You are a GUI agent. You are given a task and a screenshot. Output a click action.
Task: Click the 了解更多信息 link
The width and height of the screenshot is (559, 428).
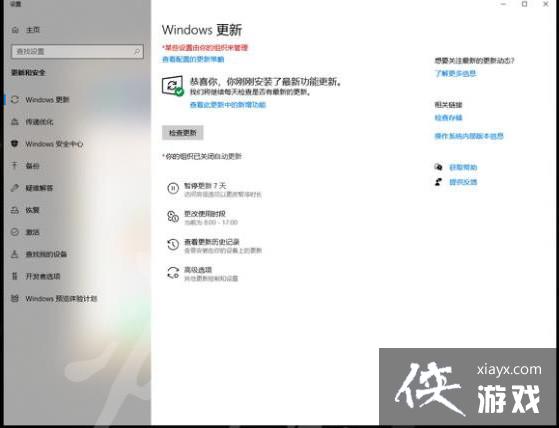point(455,74)
